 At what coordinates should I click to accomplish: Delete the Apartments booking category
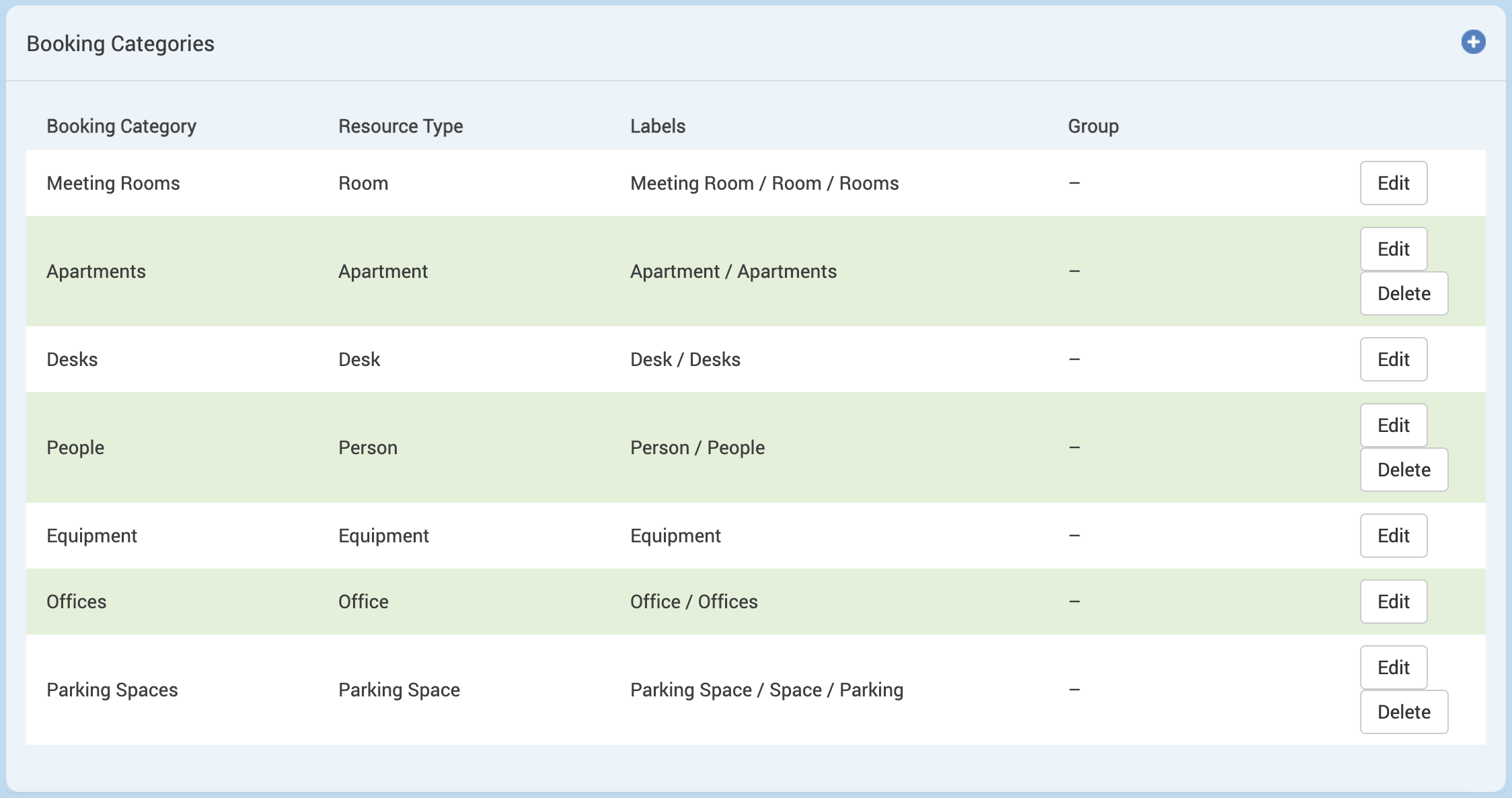[1403, 293]
